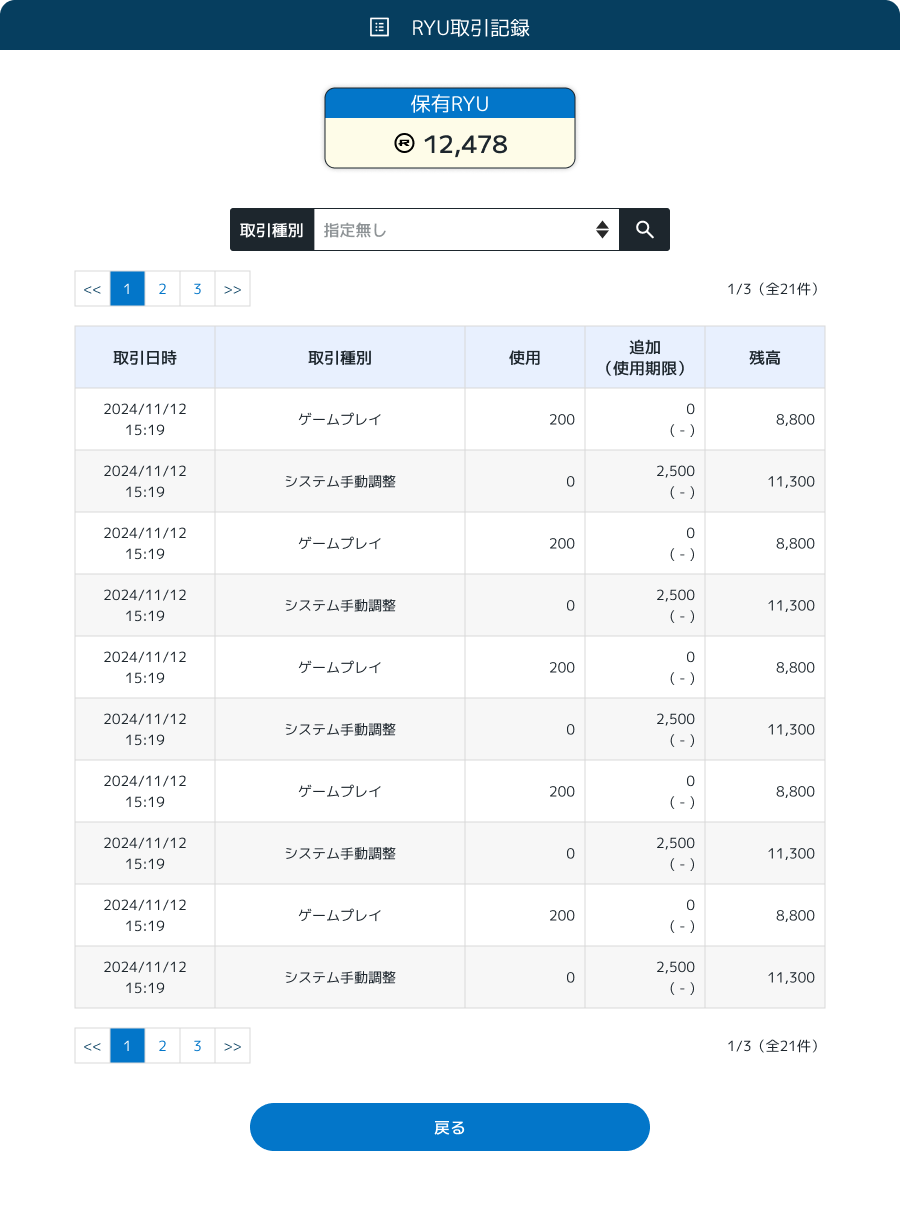Click the 残高 column header
Image resolution: width=900 pixels, height=1219 pixels.
(765, 357)
